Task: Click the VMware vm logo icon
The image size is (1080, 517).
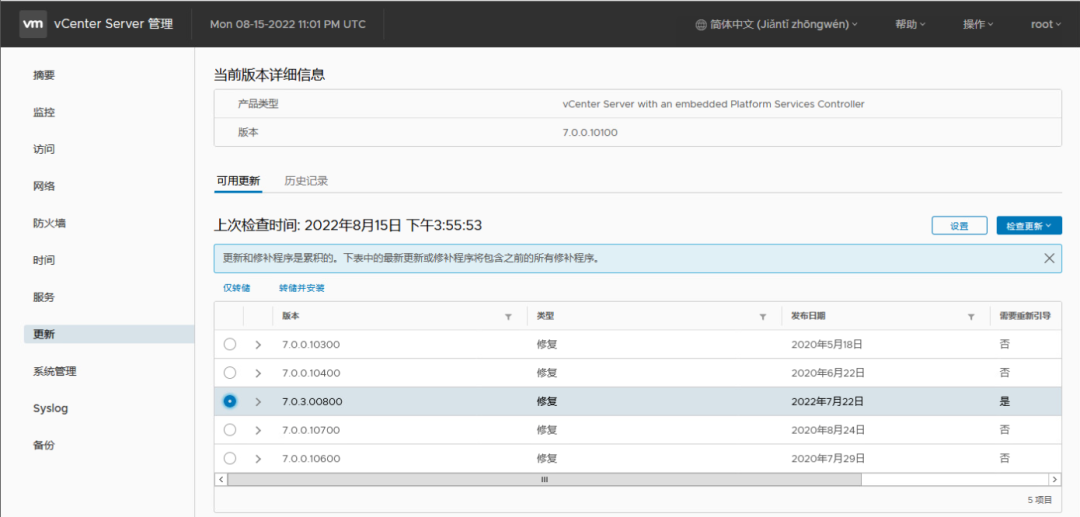Action: pyautogui.click(x=33, y=24)
